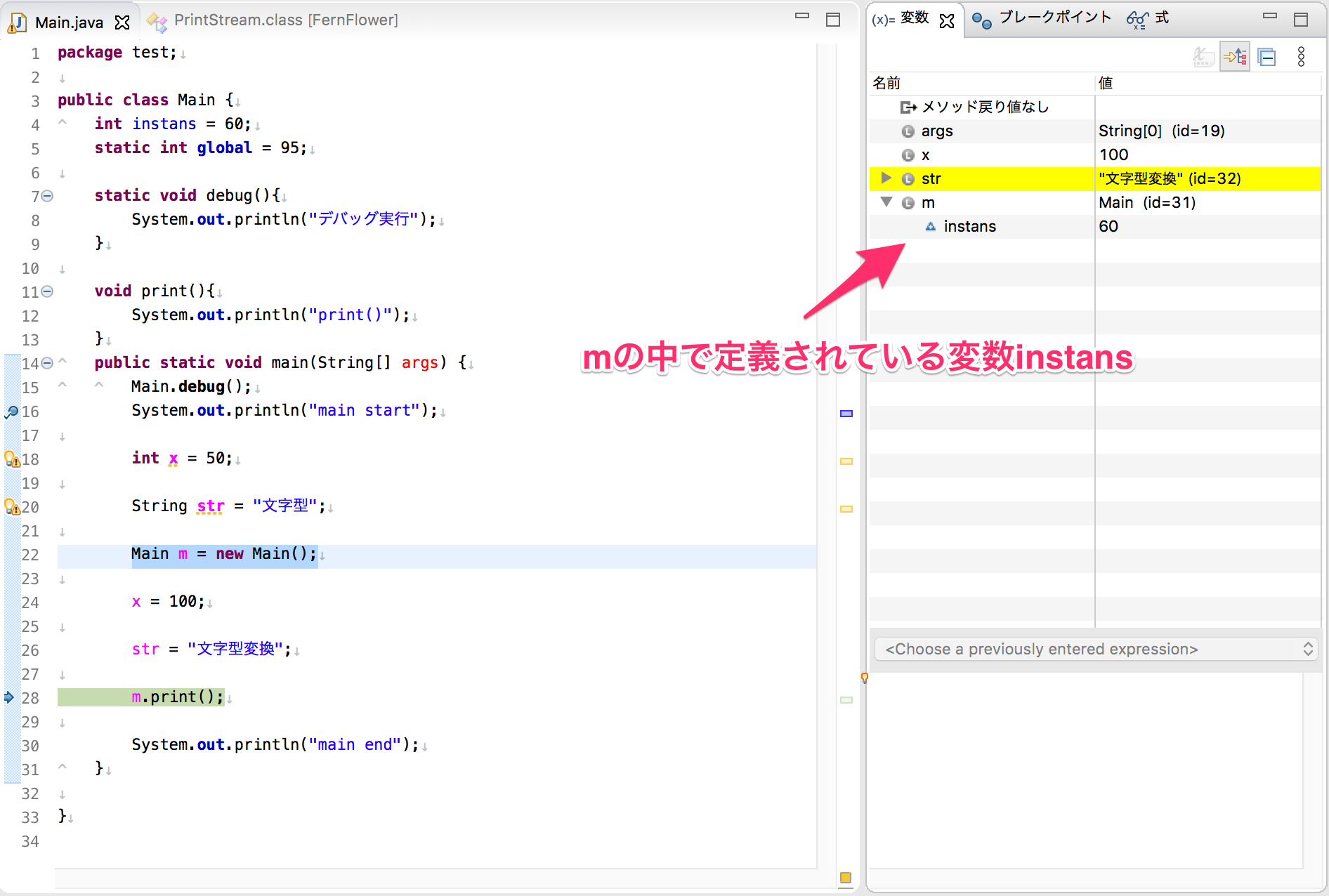The image size is (1329, 896).
Task: Click the value 100 of variable x
Action: pyautogui.click(x=1114, y=155)
